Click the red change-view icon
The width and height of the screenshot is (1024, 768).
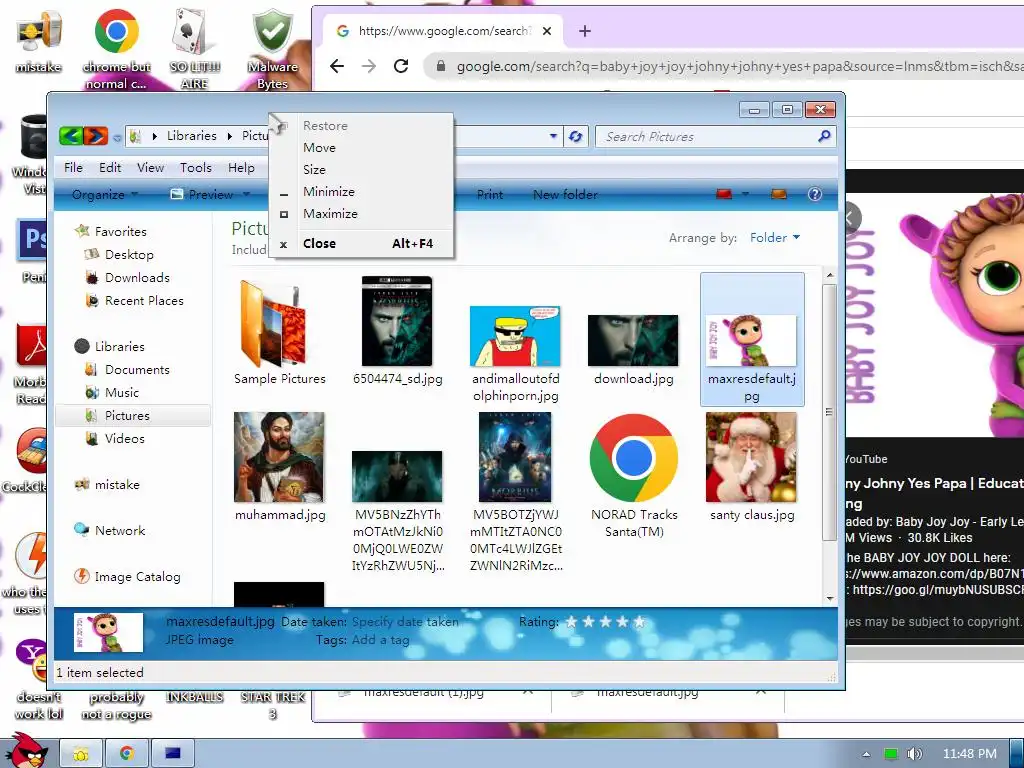tap(724, 194)
